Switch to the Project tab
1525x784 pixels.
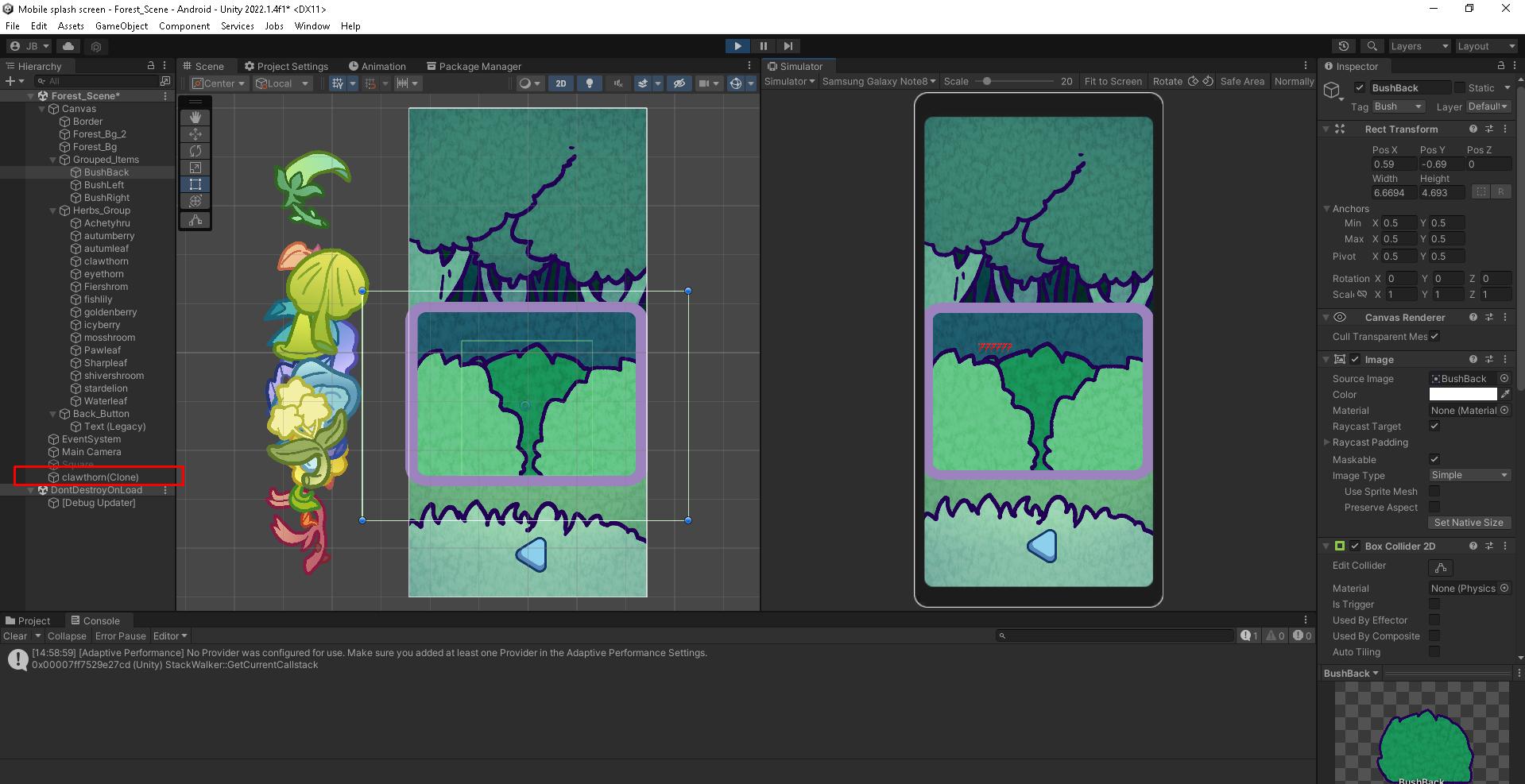coord(28,620)
